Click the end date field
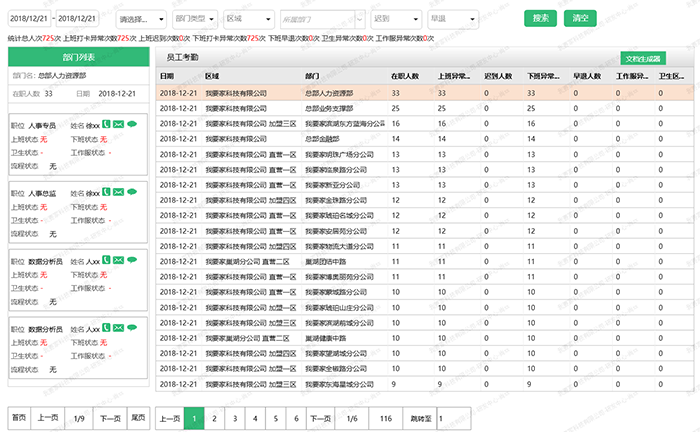This screenshot has width=700, height=432. pos(77,19)
